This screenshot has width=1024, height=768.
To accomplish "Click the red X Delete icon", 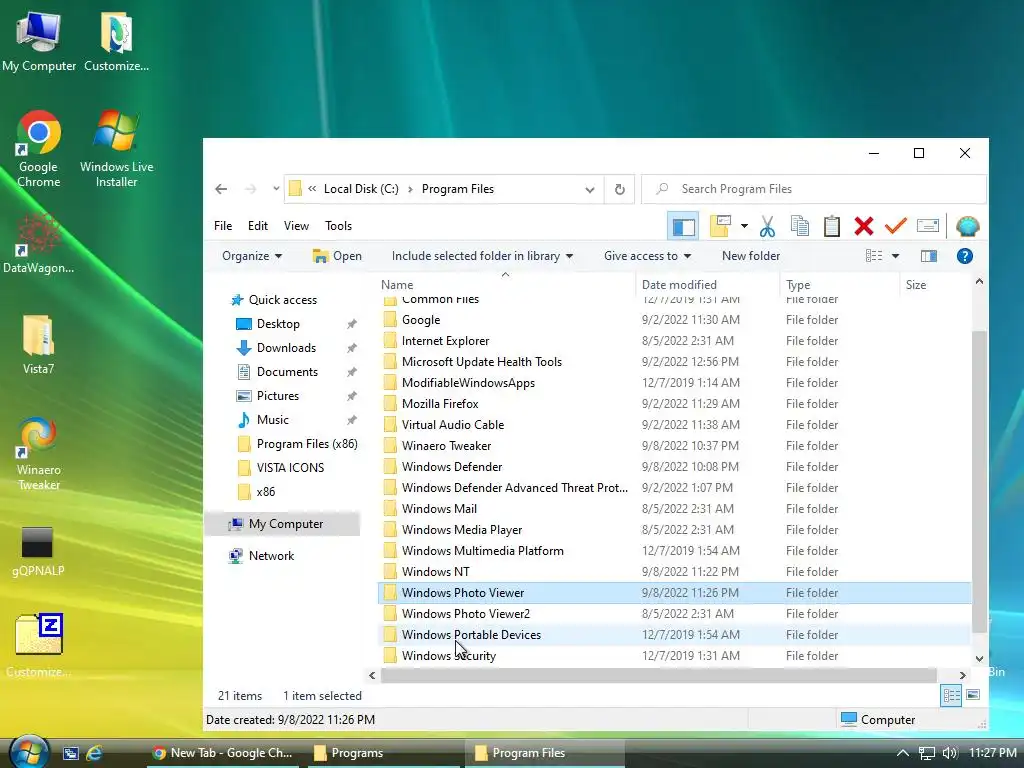I will 863,226.
